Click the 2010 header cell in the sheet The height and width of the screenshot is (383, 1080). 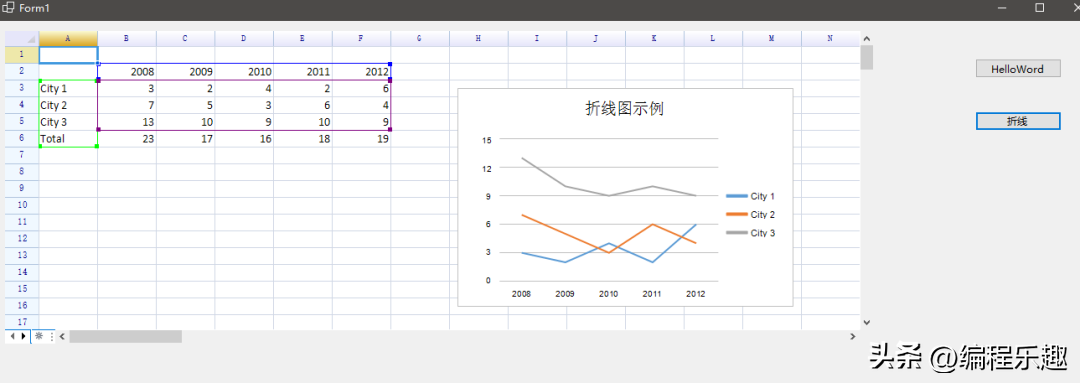click(244, 72)
